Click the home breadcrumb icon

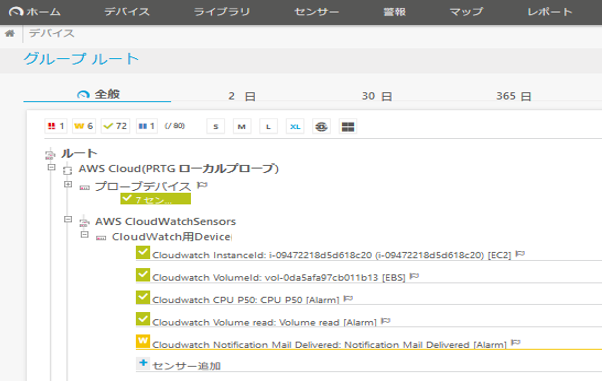(10, 33)
